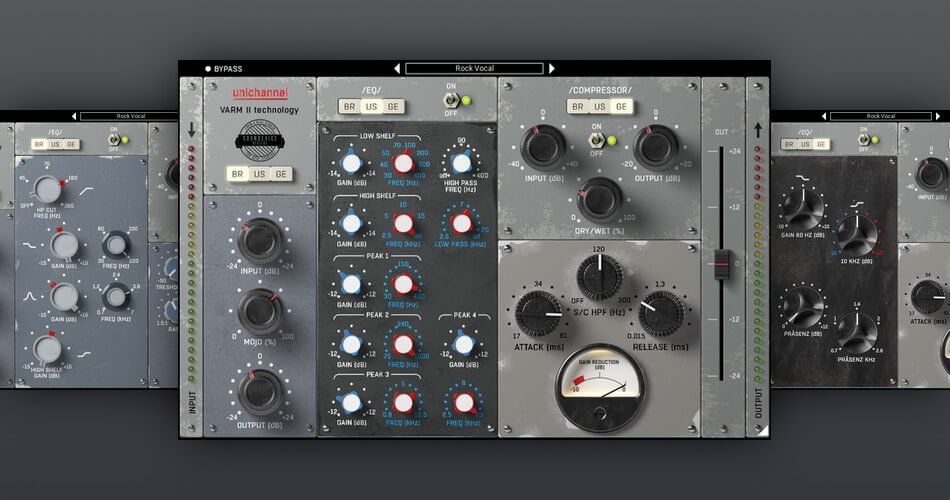Click the unichannel logo
950x500 pixels.
pos(260,93)
